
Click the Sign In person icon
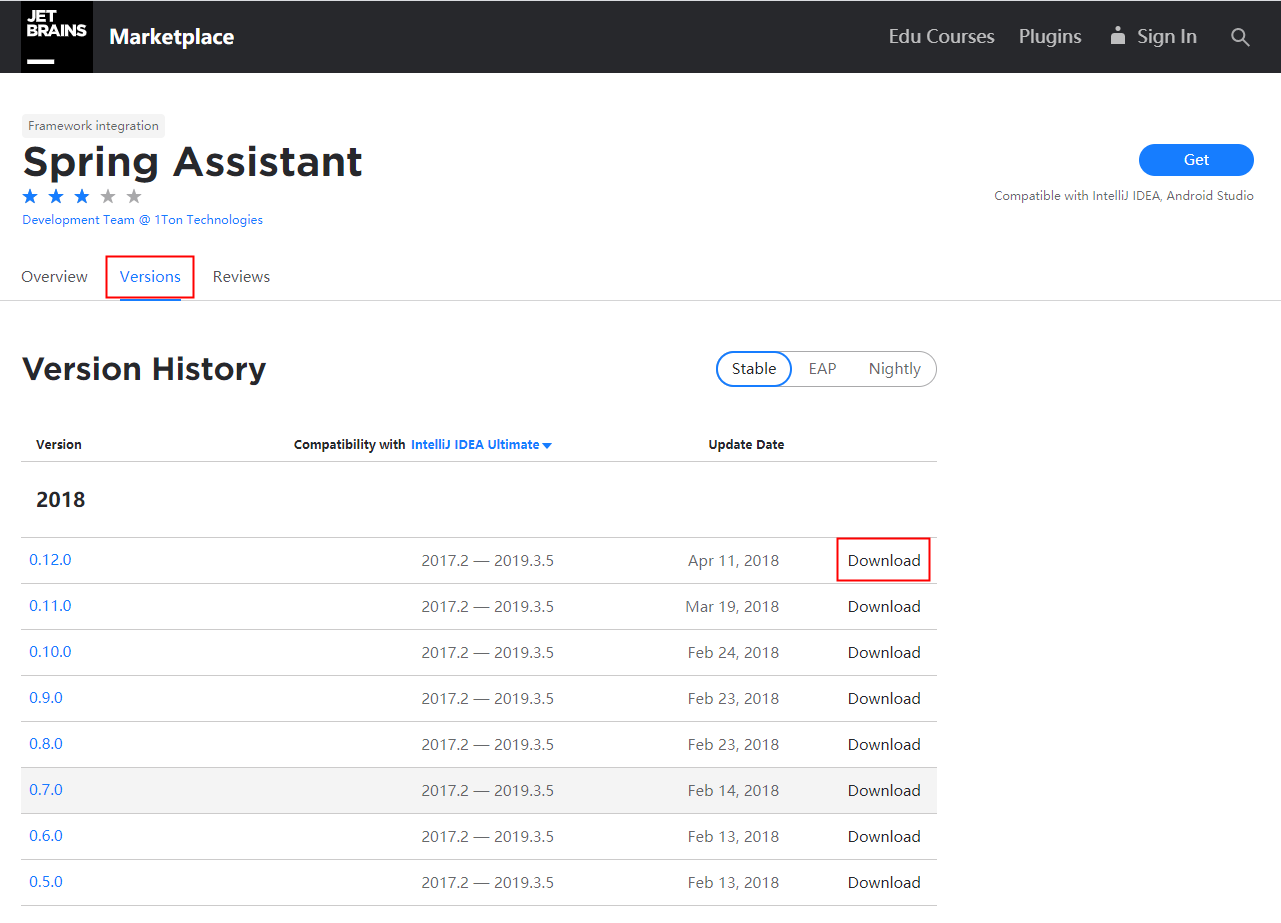[1117, 35]
